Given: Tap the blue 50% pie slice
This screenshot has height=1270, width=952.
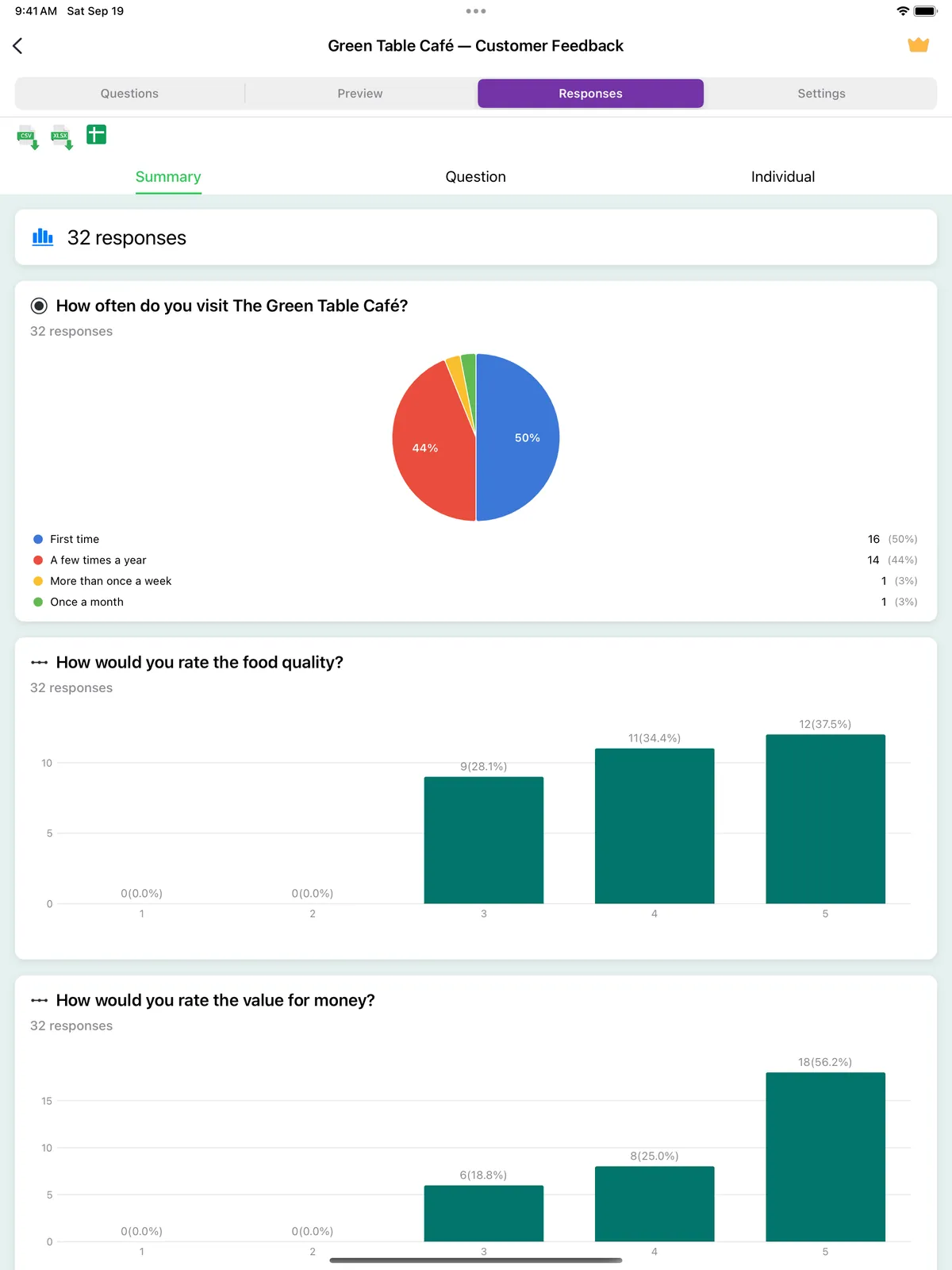Looking at the screenshot, I should pos(520,437).
